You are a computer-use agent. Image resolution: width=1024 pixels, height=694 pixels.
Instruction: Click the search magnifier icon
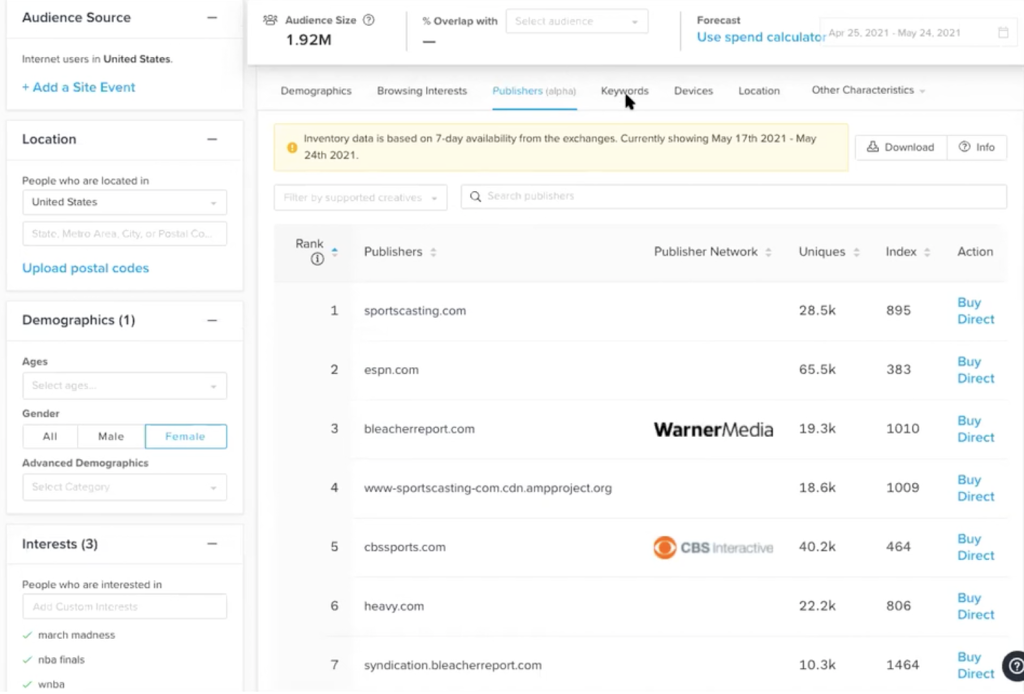475,197
